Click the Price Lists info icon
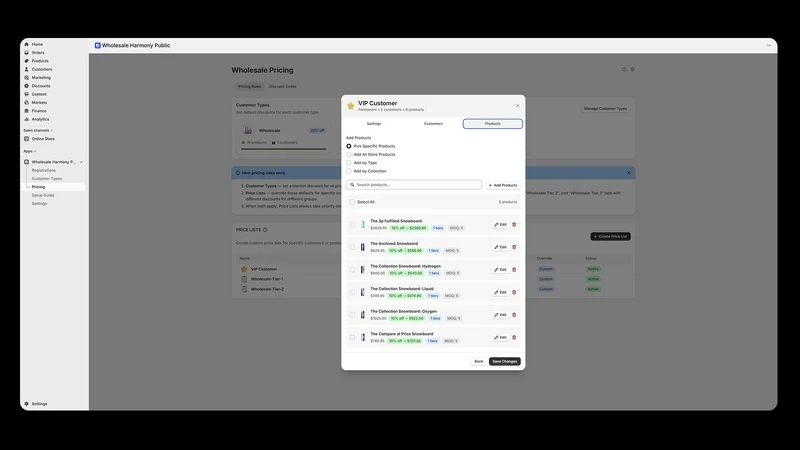800x450 pixels. pyautogui.click(x=265, y=230)
